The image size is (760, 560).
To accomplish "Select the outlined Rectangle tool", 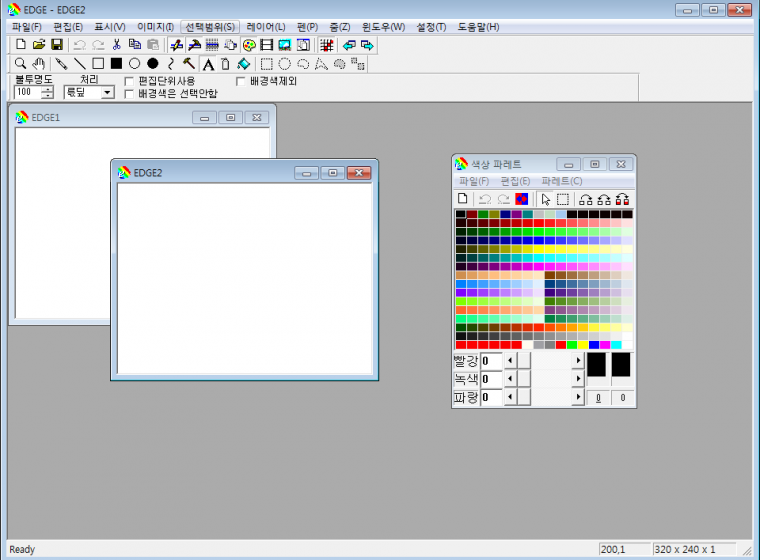I will [x=98, y=64].
